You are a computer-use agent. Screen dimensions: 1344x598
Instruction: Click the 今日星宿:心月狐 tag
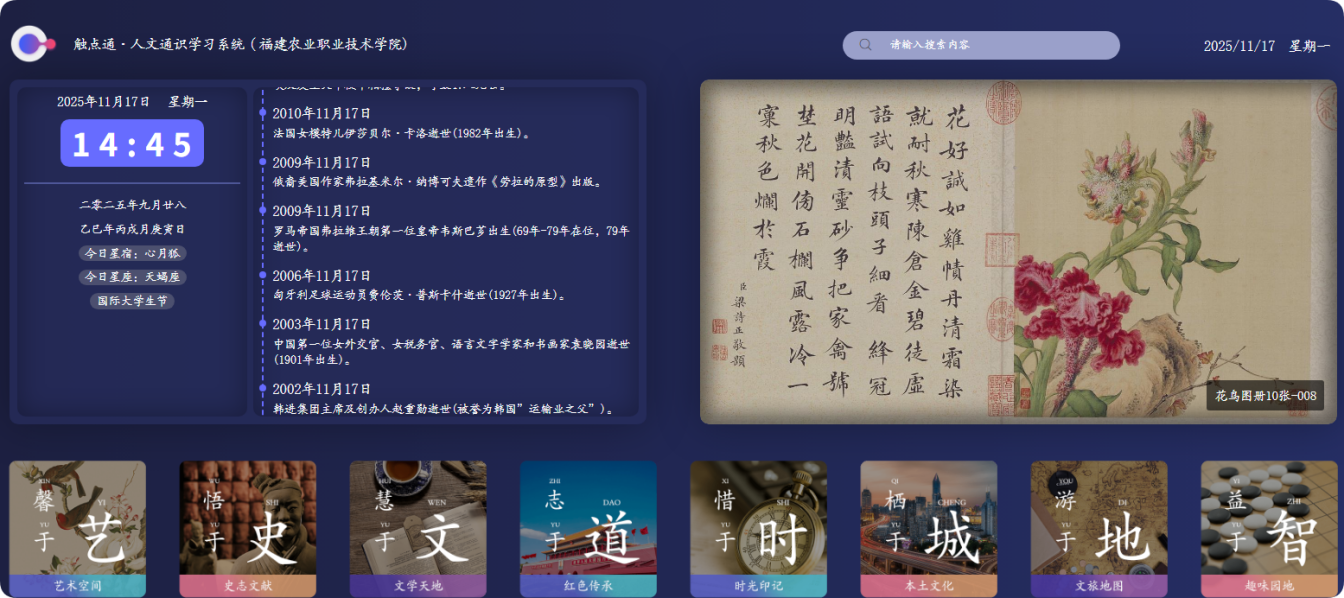(133, 253)
